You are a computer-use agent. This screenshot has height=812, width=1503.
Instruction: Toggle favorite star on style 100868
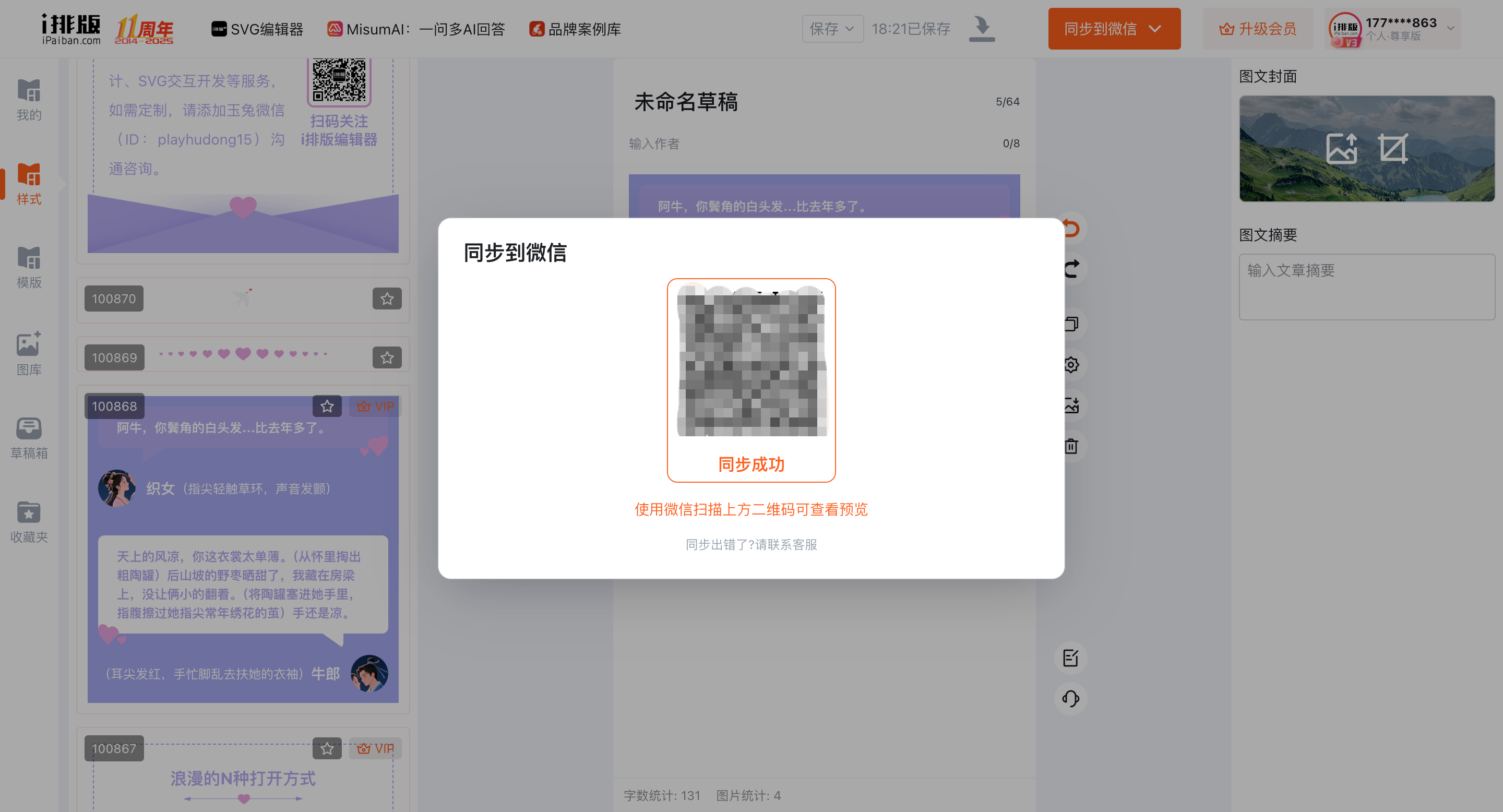click(x=327, y=406)
